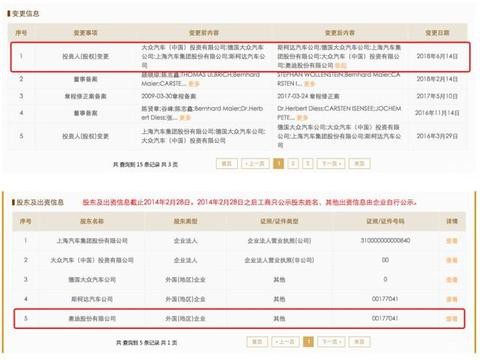The height and width of the screenshot is (360, 480).
Task: Select date cell 2018年6月14日
Action: [437, 56]
